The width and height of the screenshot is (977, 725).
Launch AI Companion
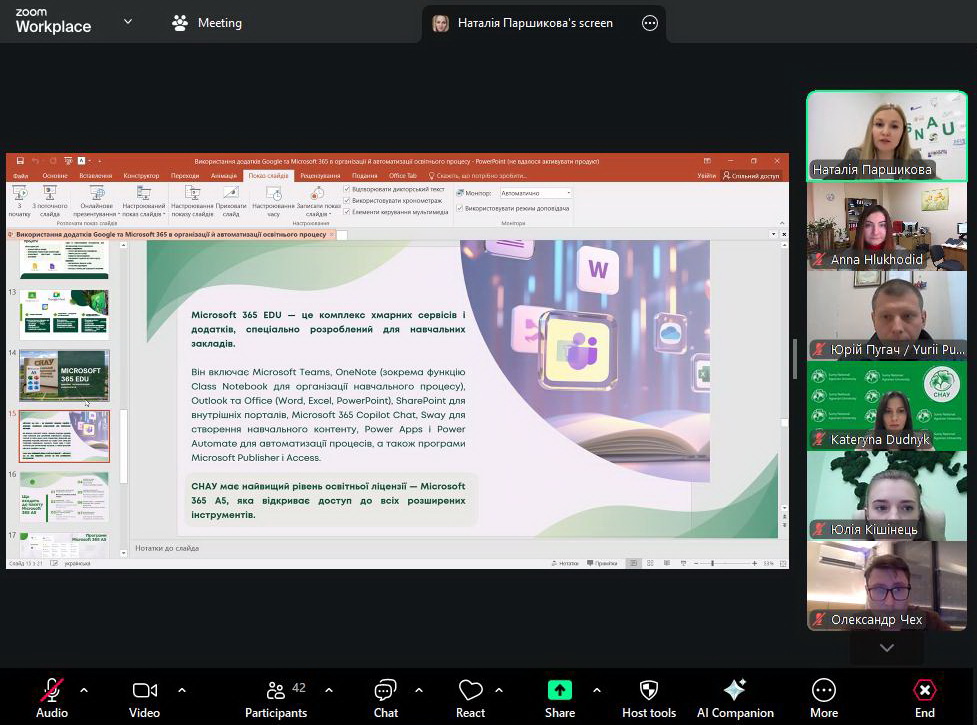coord(735,691)
